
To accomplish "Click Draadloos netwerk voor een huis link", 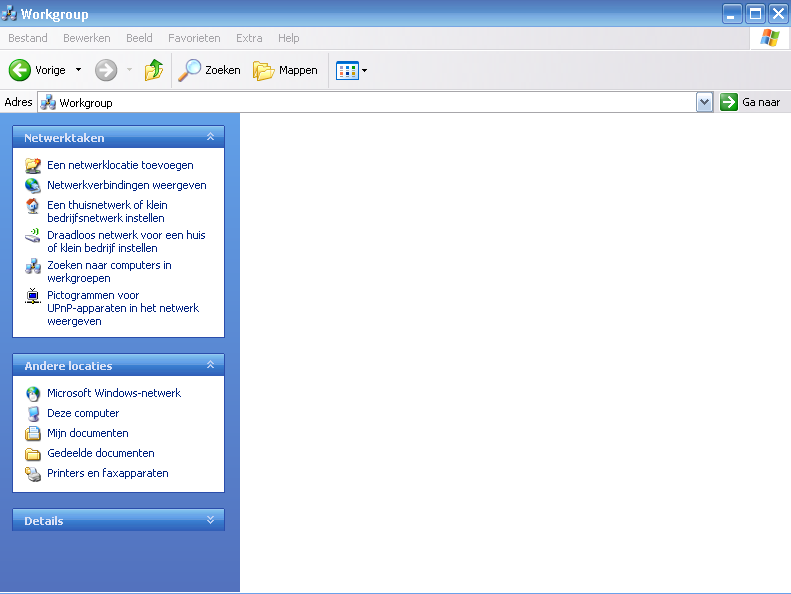I will pyautogui.click(x=126, y=242).
